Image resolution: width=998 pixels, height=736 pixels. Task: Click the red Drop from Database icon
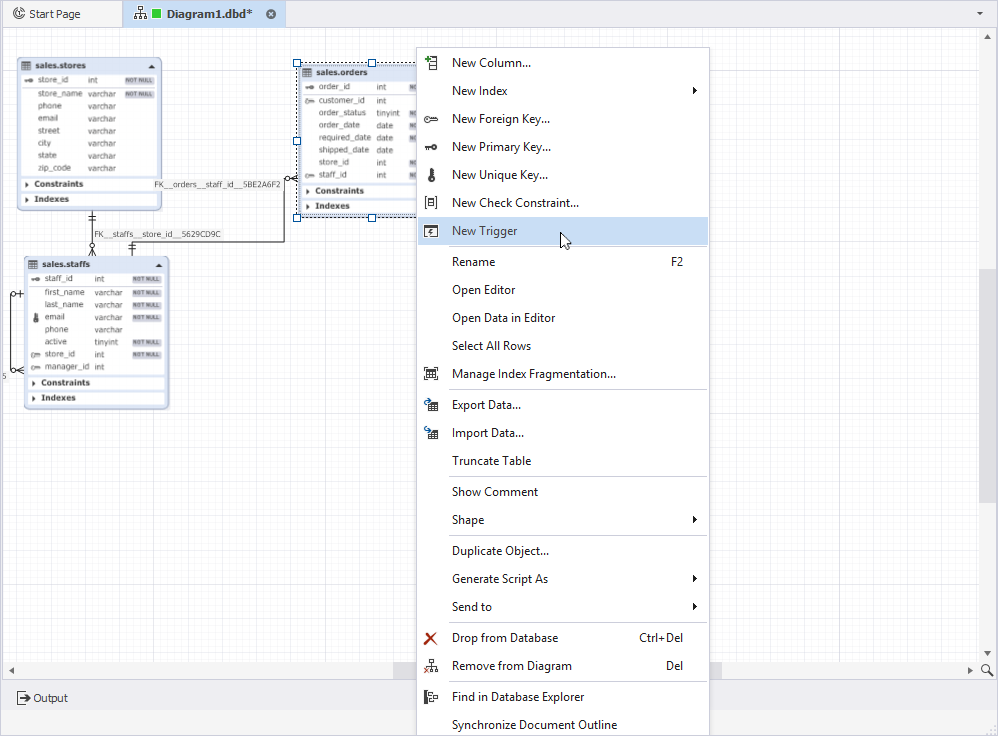431,638
